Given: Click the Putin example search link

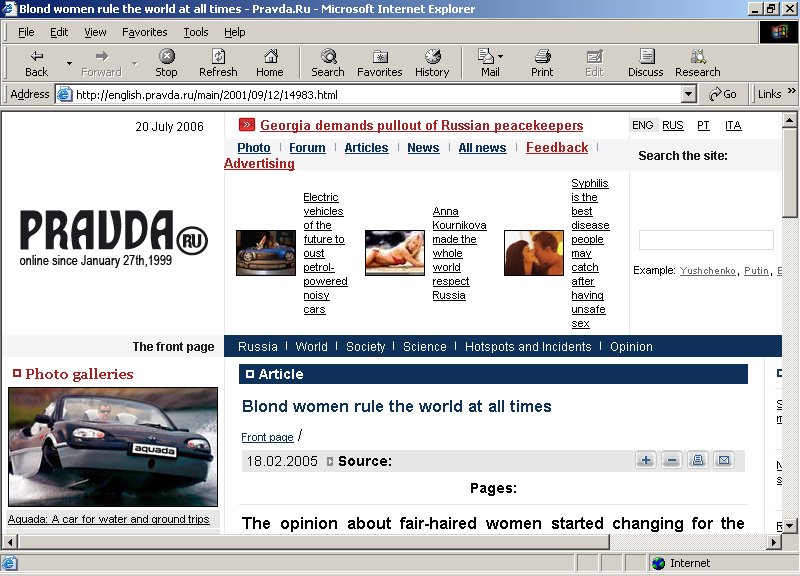Looking at the screenshot, I should coord(756,270).
